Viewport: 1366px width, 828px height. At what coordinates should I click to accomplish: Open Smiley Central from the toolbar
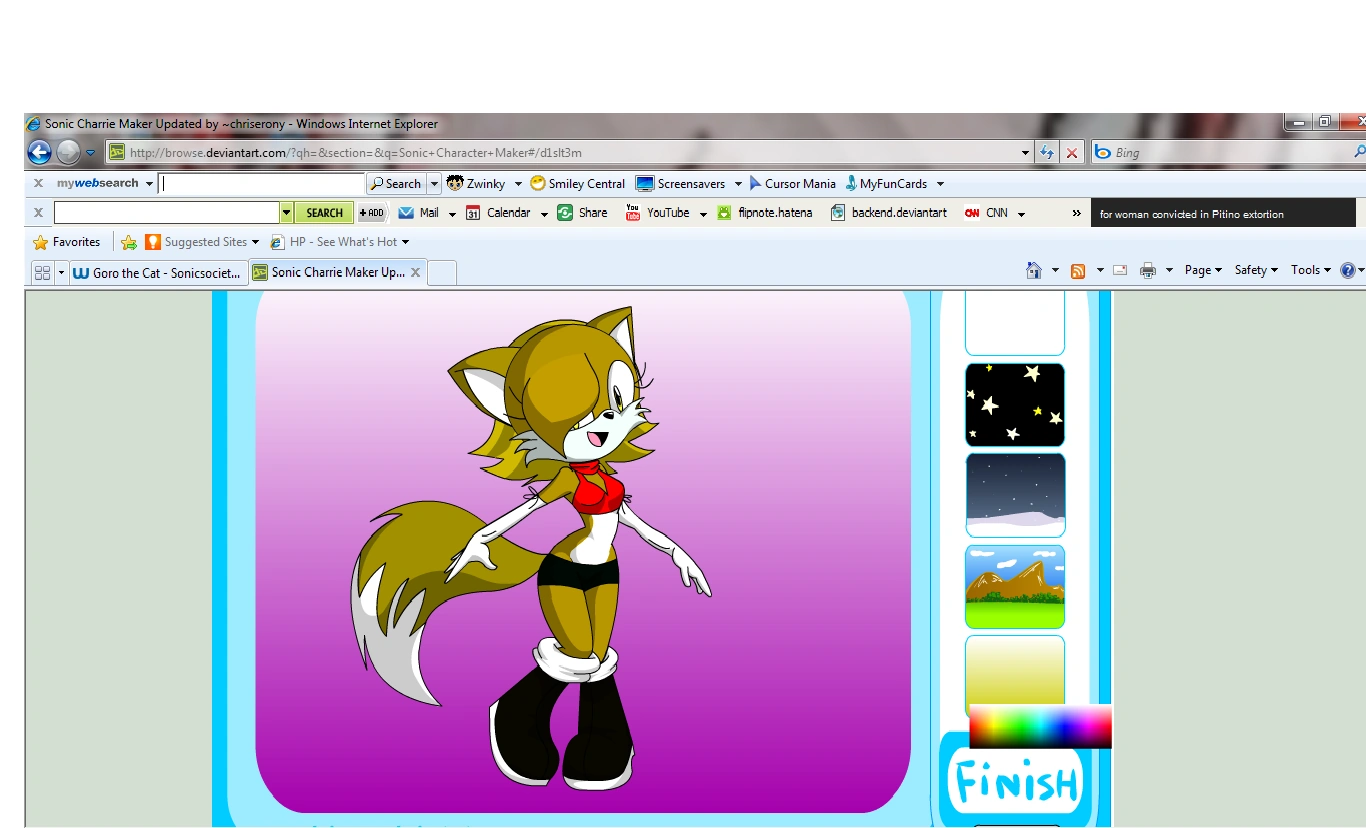tap(578, 184)
